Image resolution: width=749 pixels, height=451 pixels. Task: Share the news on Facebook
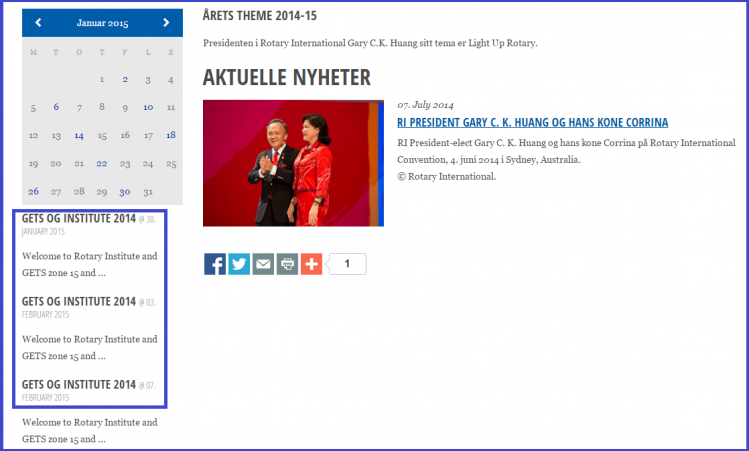tap(215, 264)
